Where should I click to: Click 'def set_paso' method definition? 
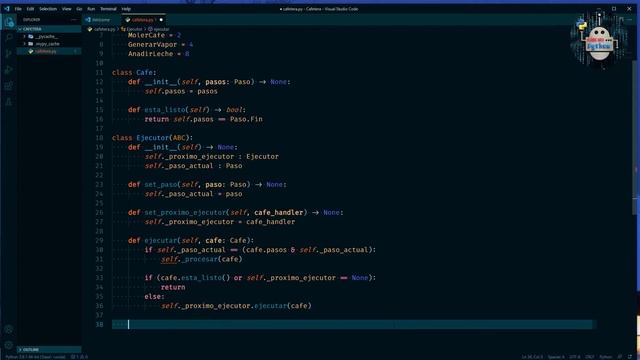pyautogui.click(x=207, y=184)
